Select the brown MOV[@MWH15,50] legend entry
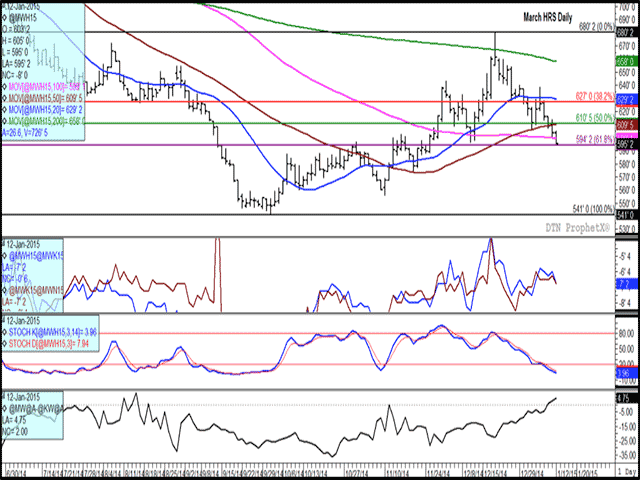Image resolution: width=640 pixels, height=480 pixels. 47,98
